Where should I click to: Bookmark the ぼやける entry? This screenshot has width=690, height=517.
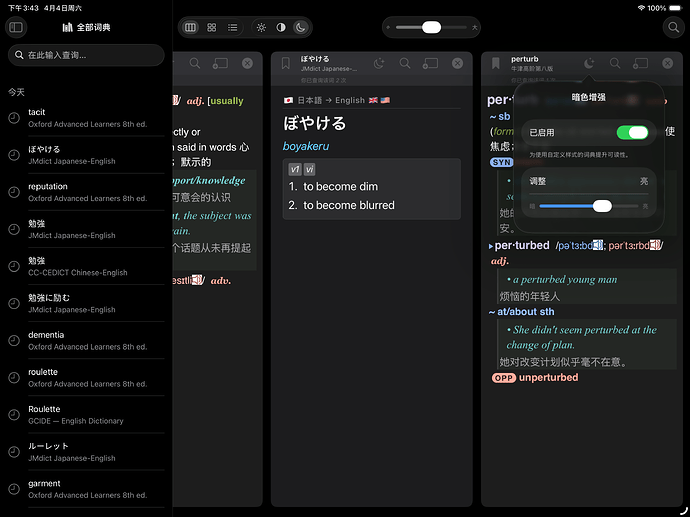[285, 63]
